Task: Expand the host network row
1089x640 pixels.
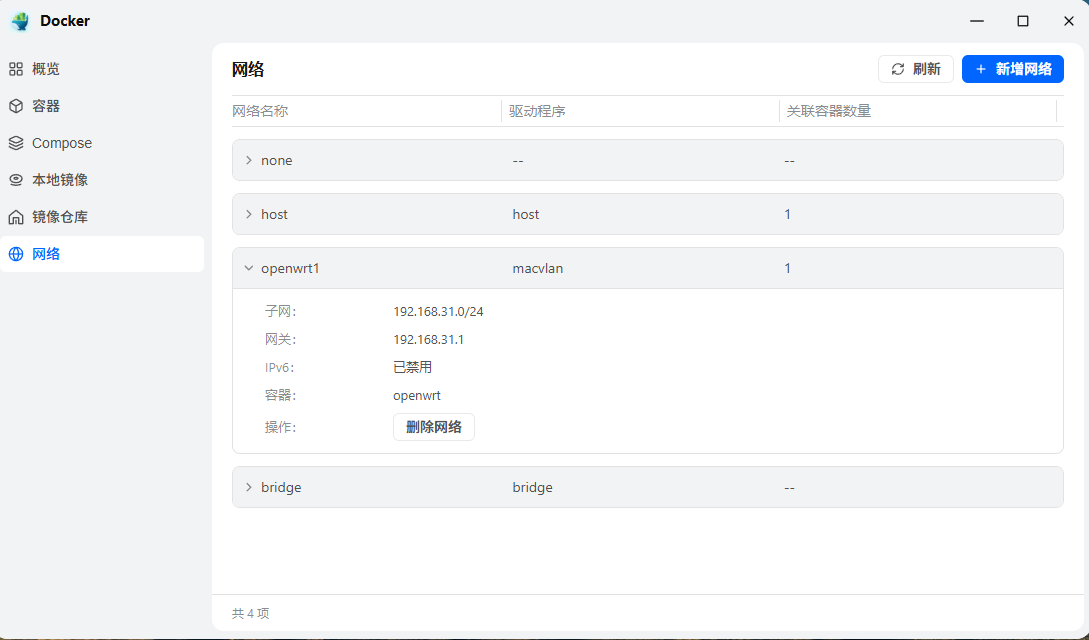Action: [x=249, y=214]
